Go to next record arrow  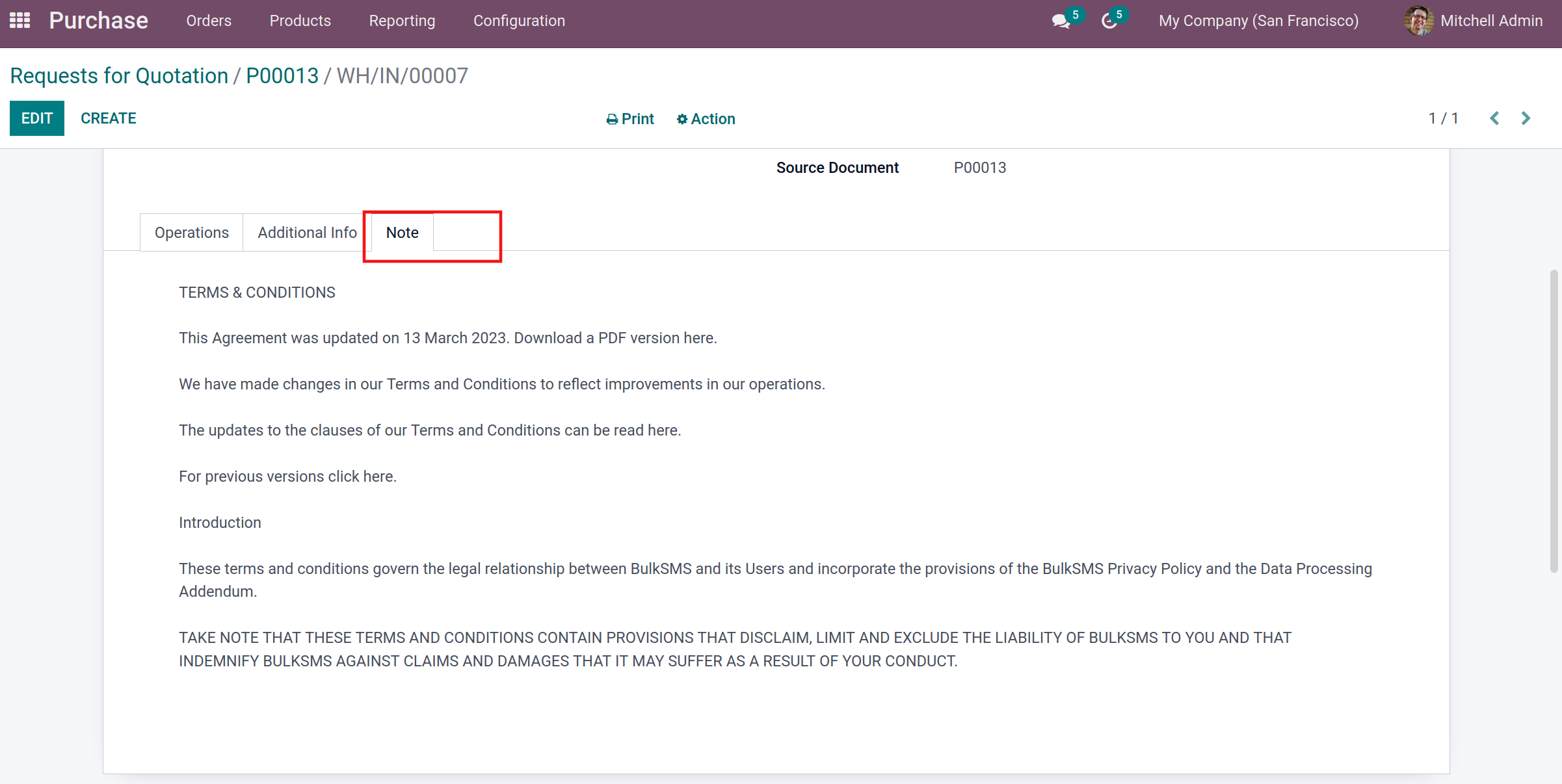(x=1526, y=118)
